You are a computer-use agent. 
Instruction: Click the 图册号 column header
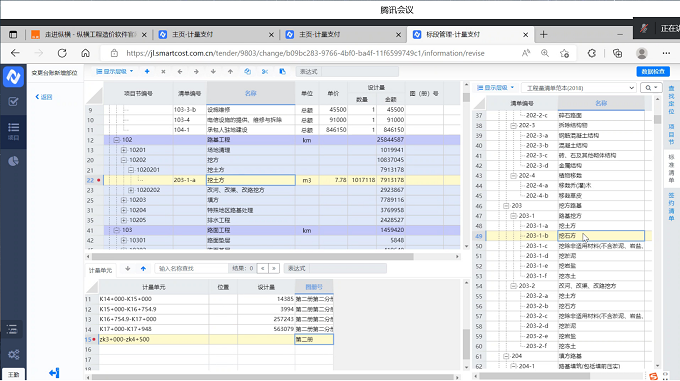pyautogui.click(x=314, y=287)
